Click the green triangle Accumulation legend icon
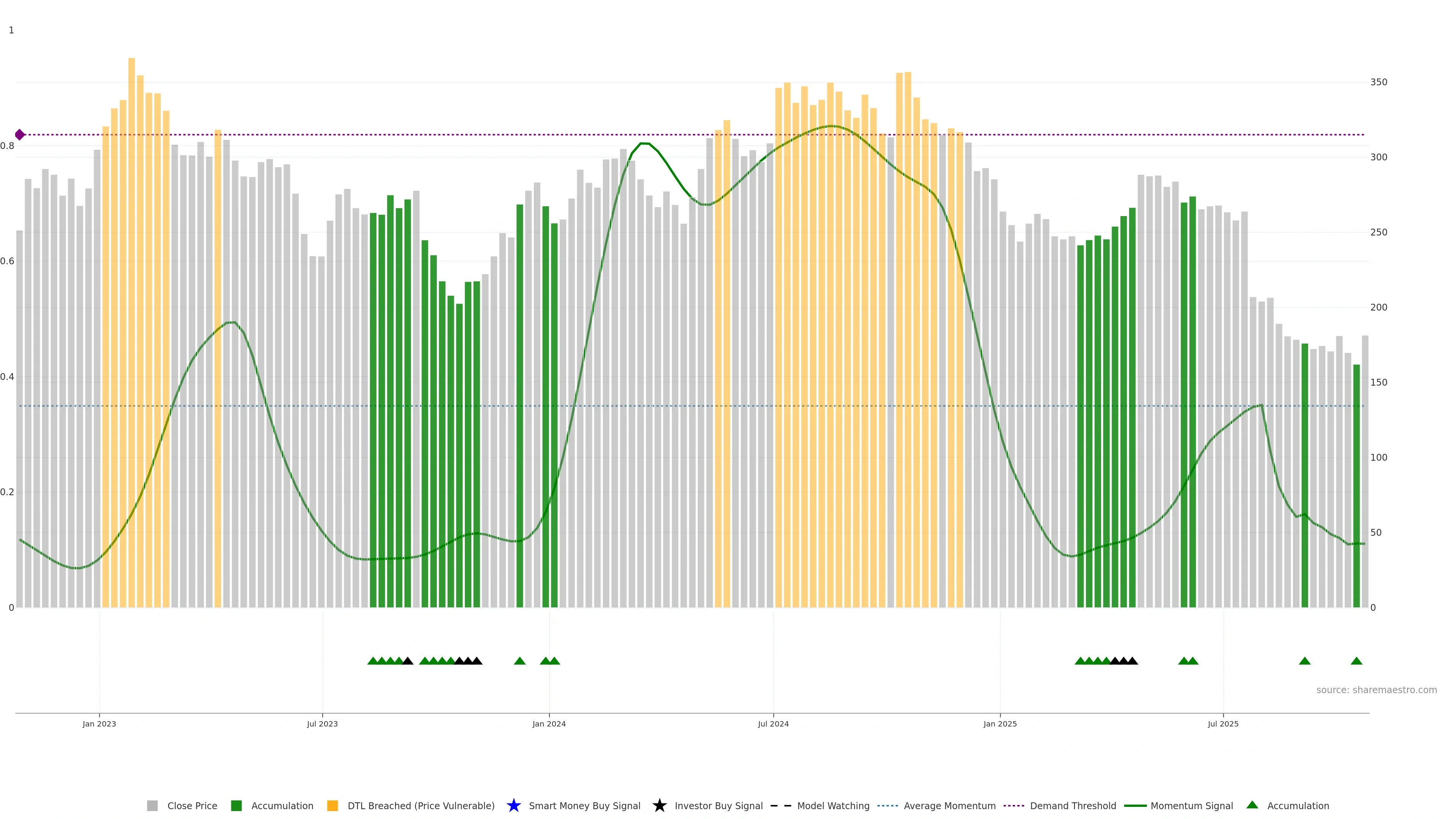Screen dimensions: 1456x819 pyautogui.click(x=1252, y=805)
